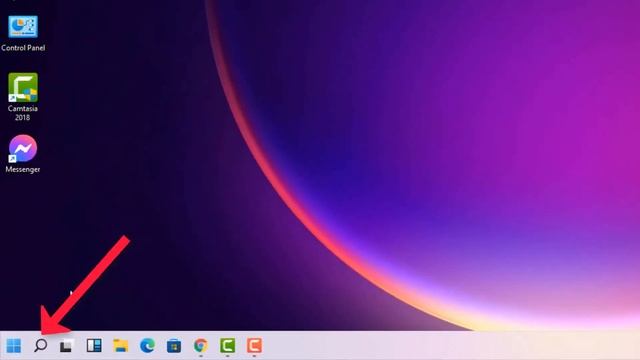Open orange Camtasia Recorder taskbar icon
640x360 pixels.
pos(254,346)
